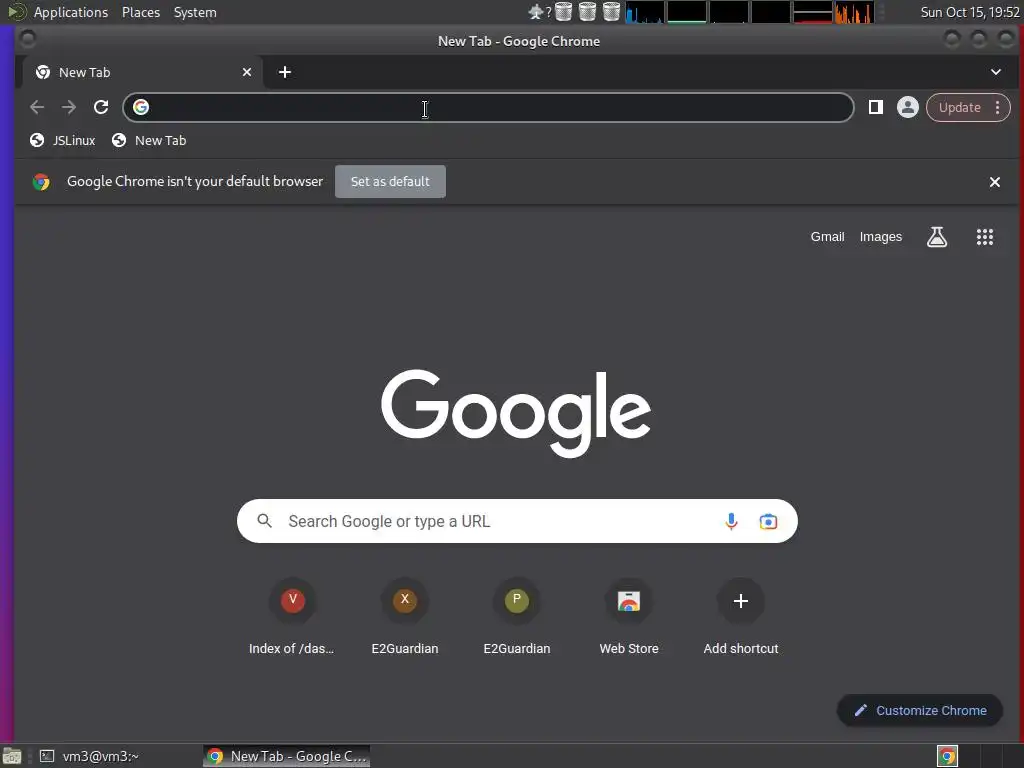Start voice search with microphone

731,521
